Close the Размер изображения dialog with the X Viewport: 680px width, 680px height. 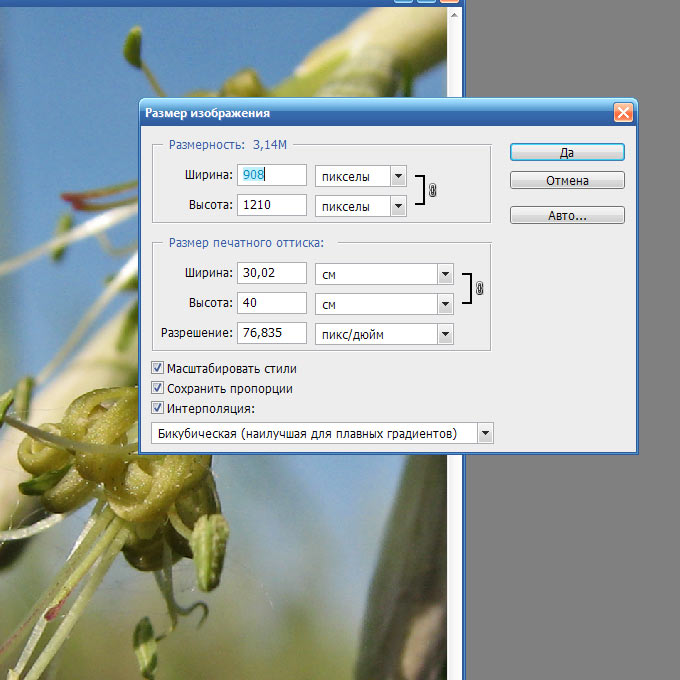pyautogui.click(x=622, y=113)
